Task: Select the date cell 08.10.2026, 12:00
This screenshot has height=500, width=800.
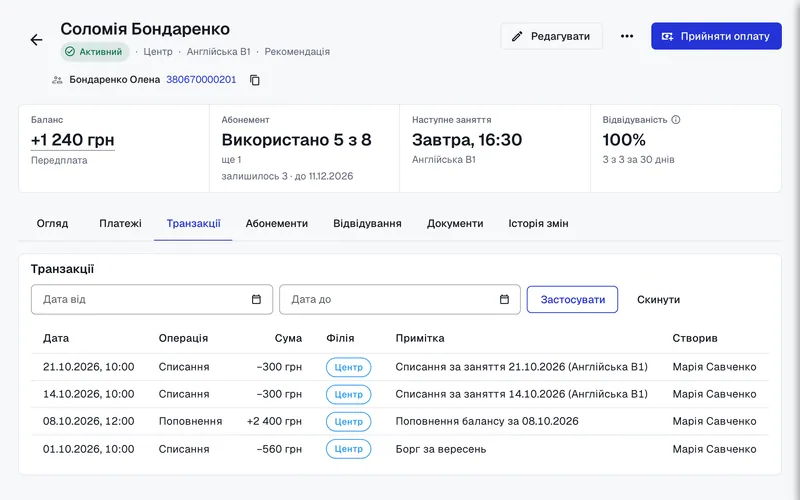Action: (x=88, y=421)
